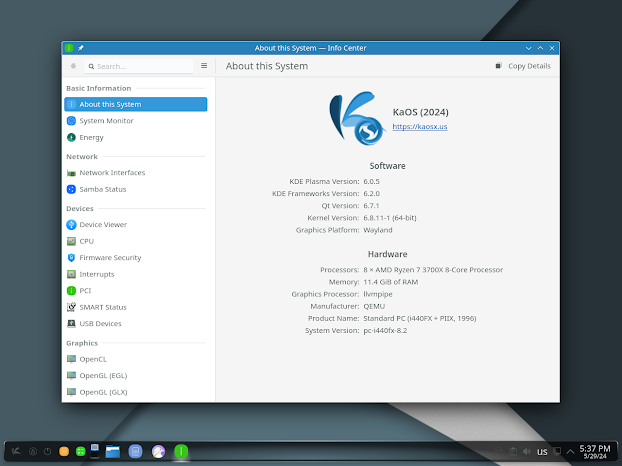Image resolution: width=622 pixels, height=466 pixels.
Task: Click the KaOS logo image
Action: tap(357, 118)
